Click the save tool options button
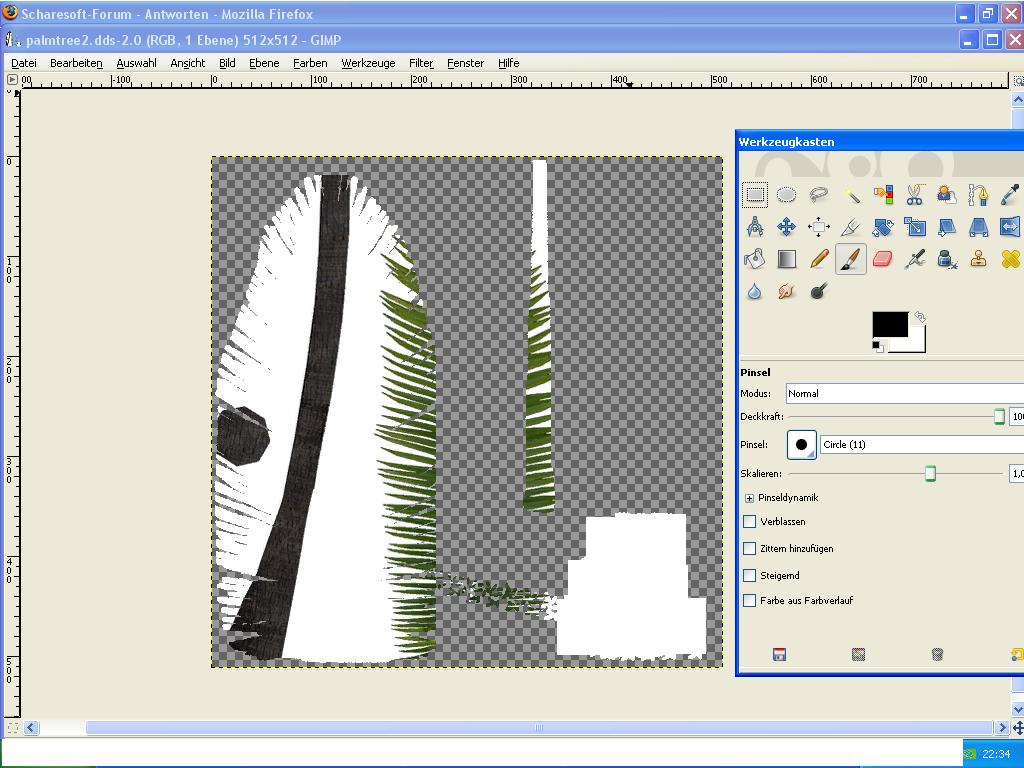Viewport: 1024px width, 768px height. [779, 654]
